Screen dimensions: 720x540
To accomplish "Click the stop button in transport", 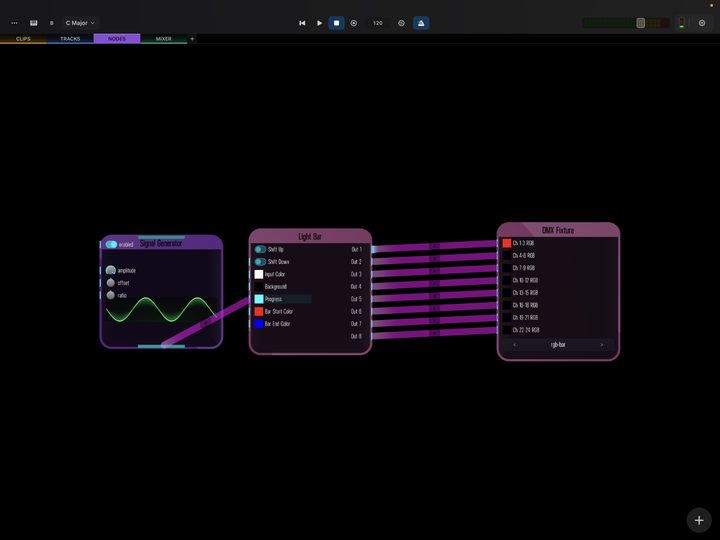I will click(337, 23).
